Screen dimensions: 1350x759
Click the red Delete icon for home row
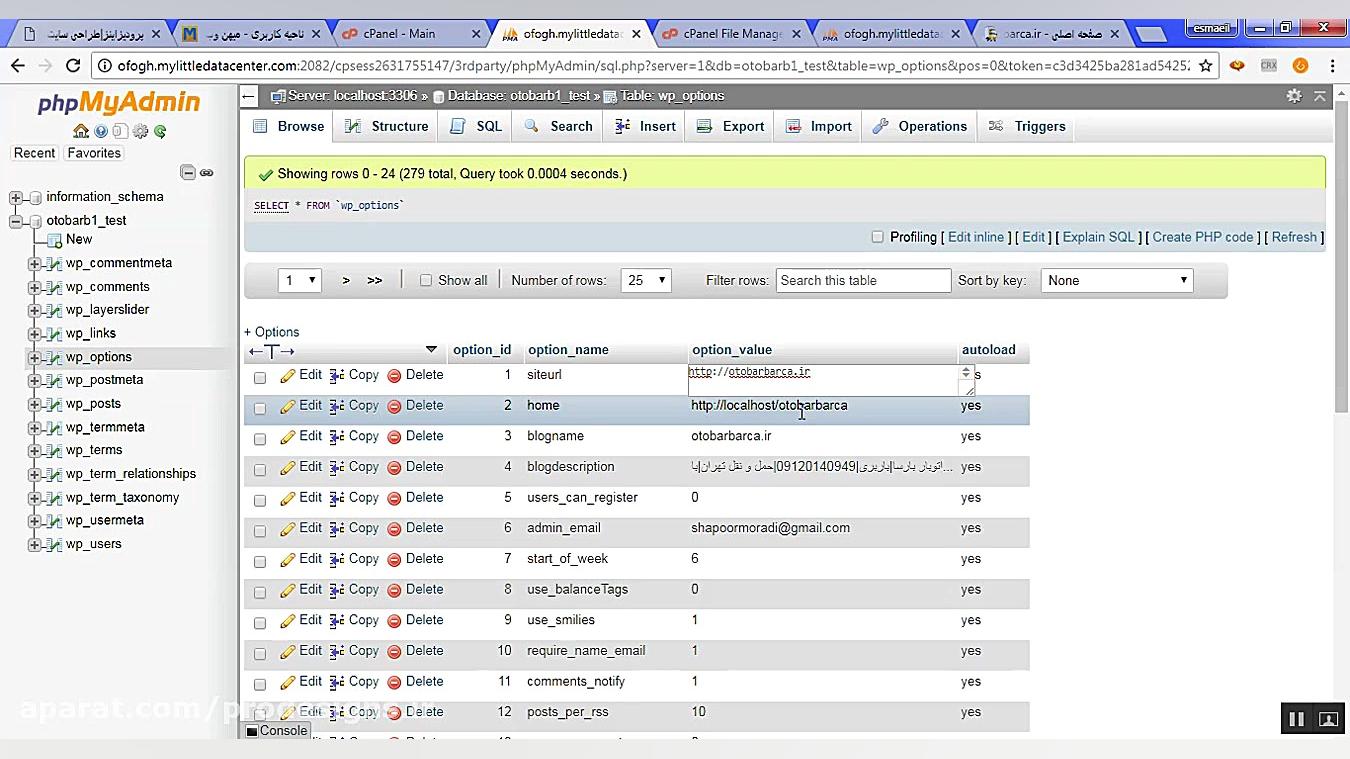394,407
